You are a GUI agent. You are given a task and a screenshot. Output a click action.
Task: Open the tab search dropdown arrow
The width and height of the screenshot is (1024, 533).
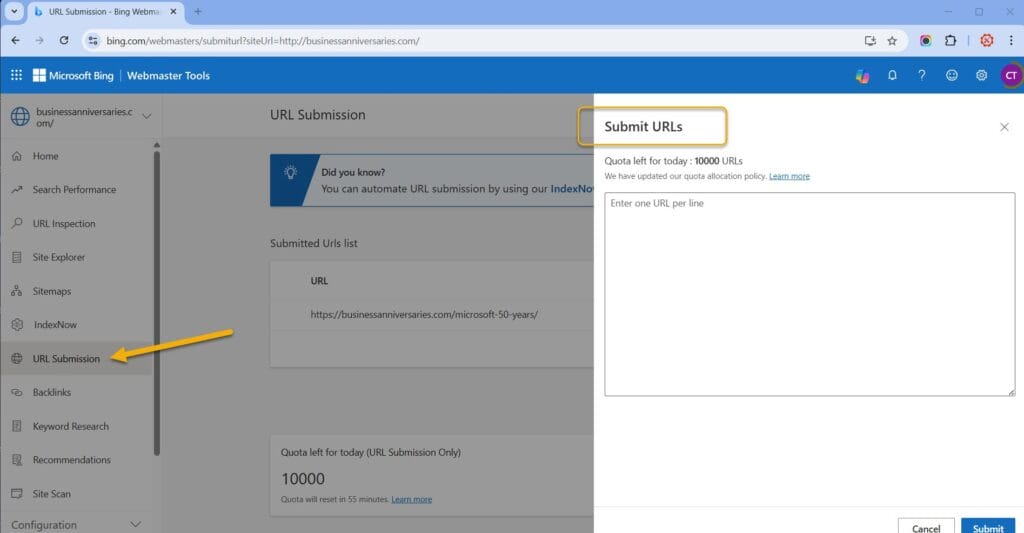[x=14, y=11]
